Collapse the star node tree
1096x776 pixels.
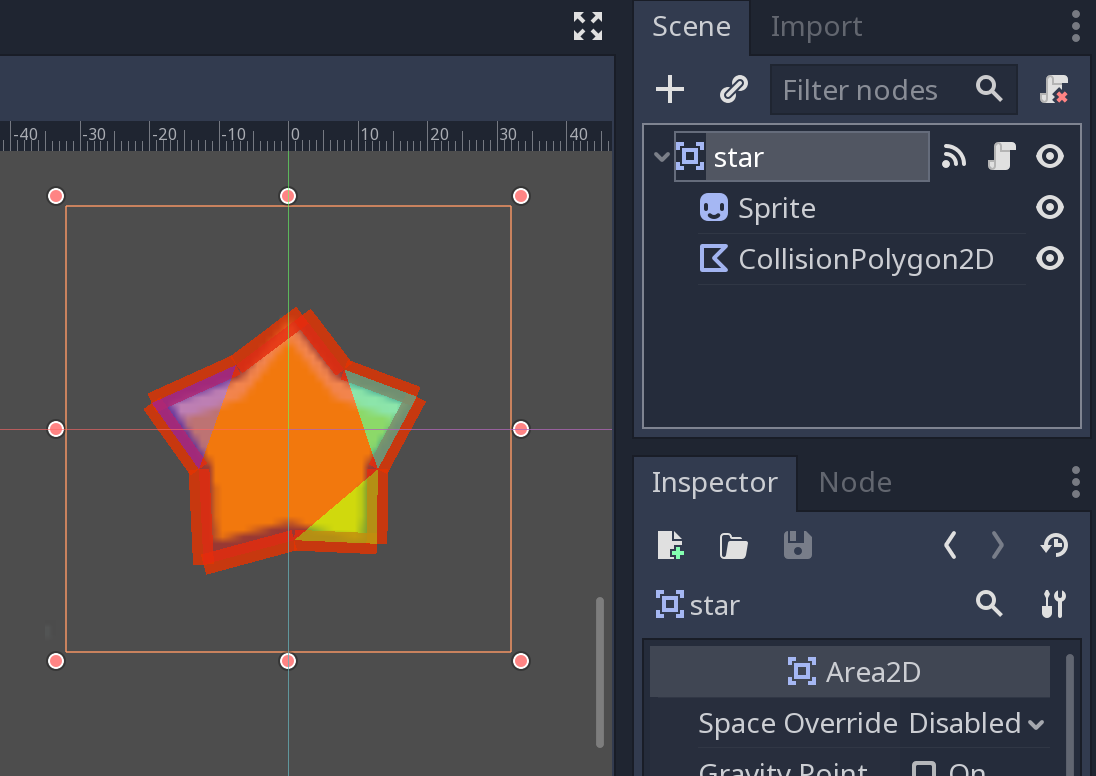click(661, 157)
